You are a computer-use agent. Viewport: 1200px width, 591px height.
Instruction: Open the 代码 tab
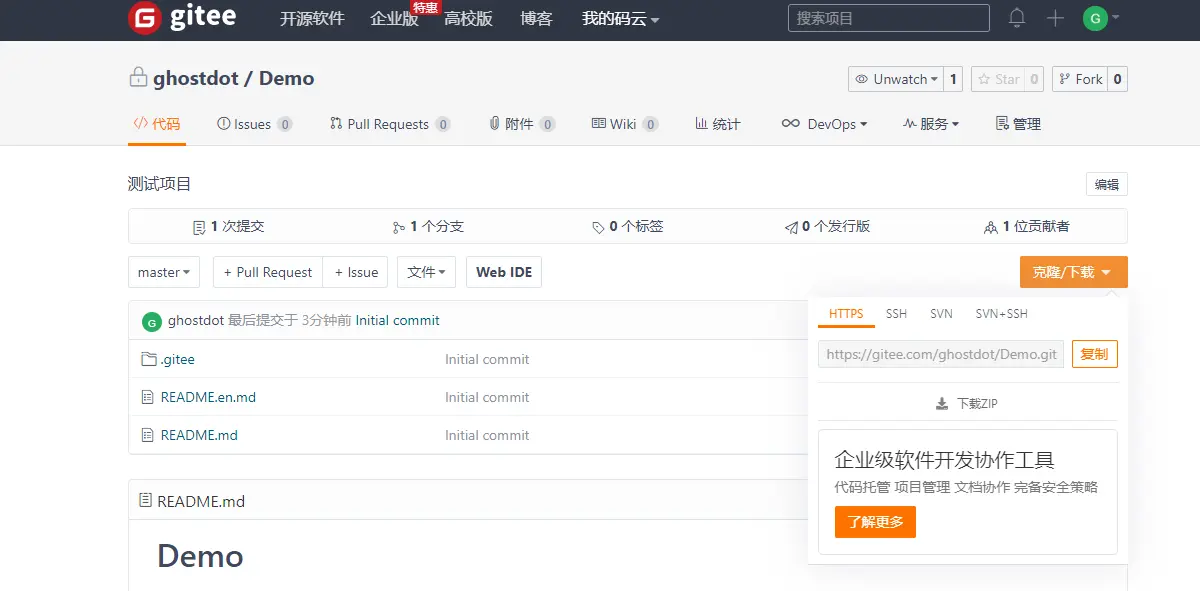click(157, 124)
